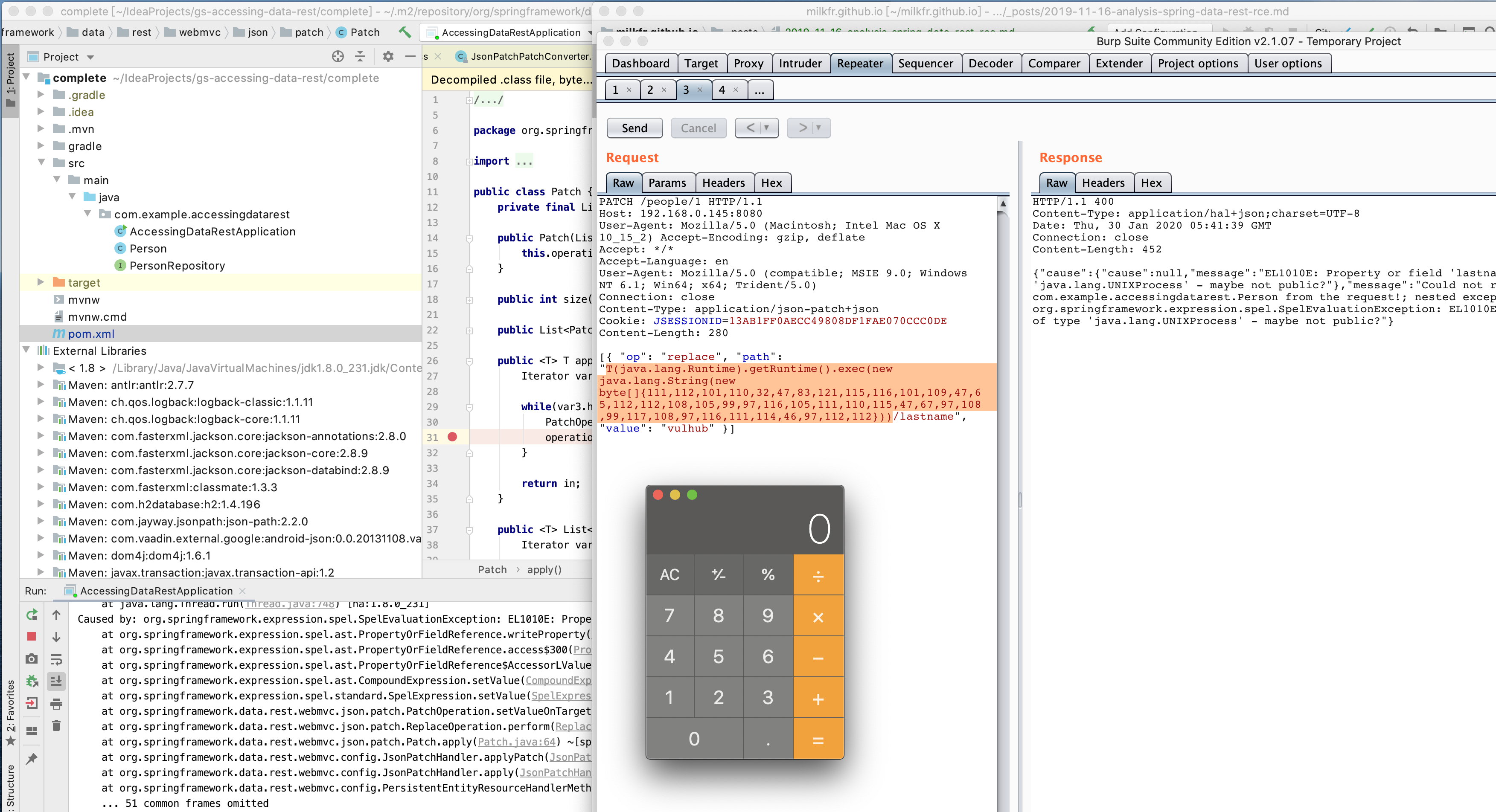Click the equals key on Calculator
Screen dimensions: 1496x812
(x=818, y=739)
